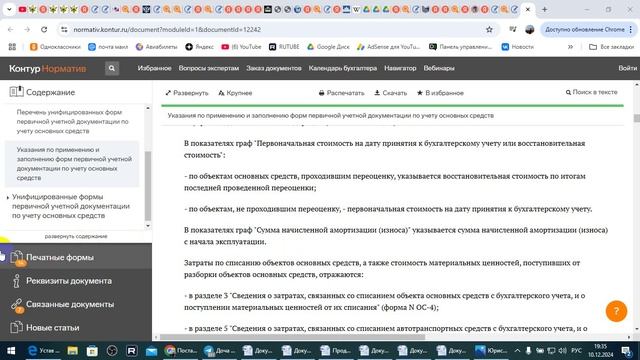
Task: Click the horizontal scrollbar of the document
Action: [292, 337]
